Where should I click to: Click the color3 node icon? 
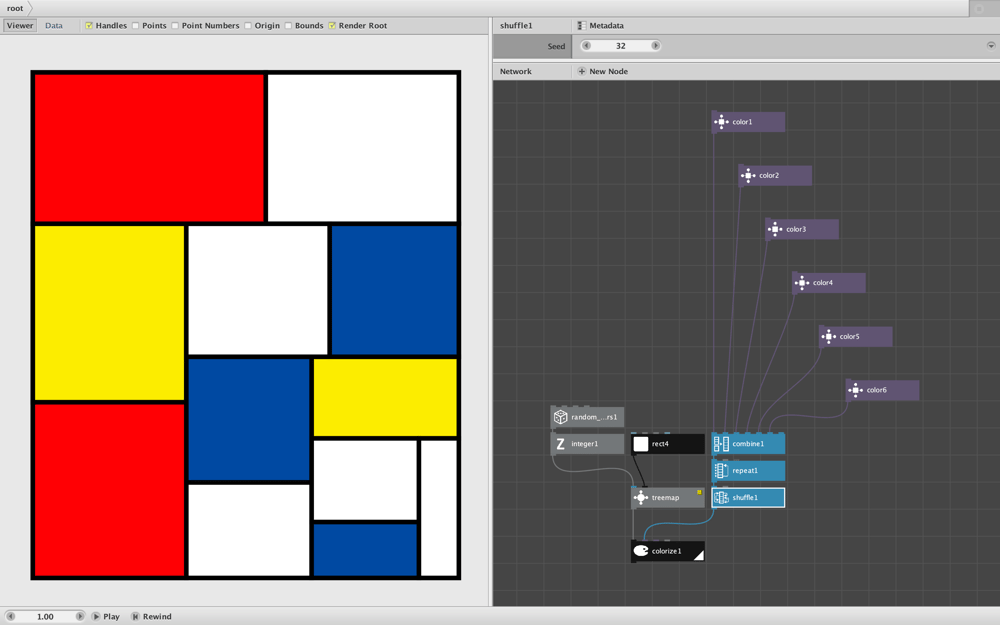[x=775, y=229]
